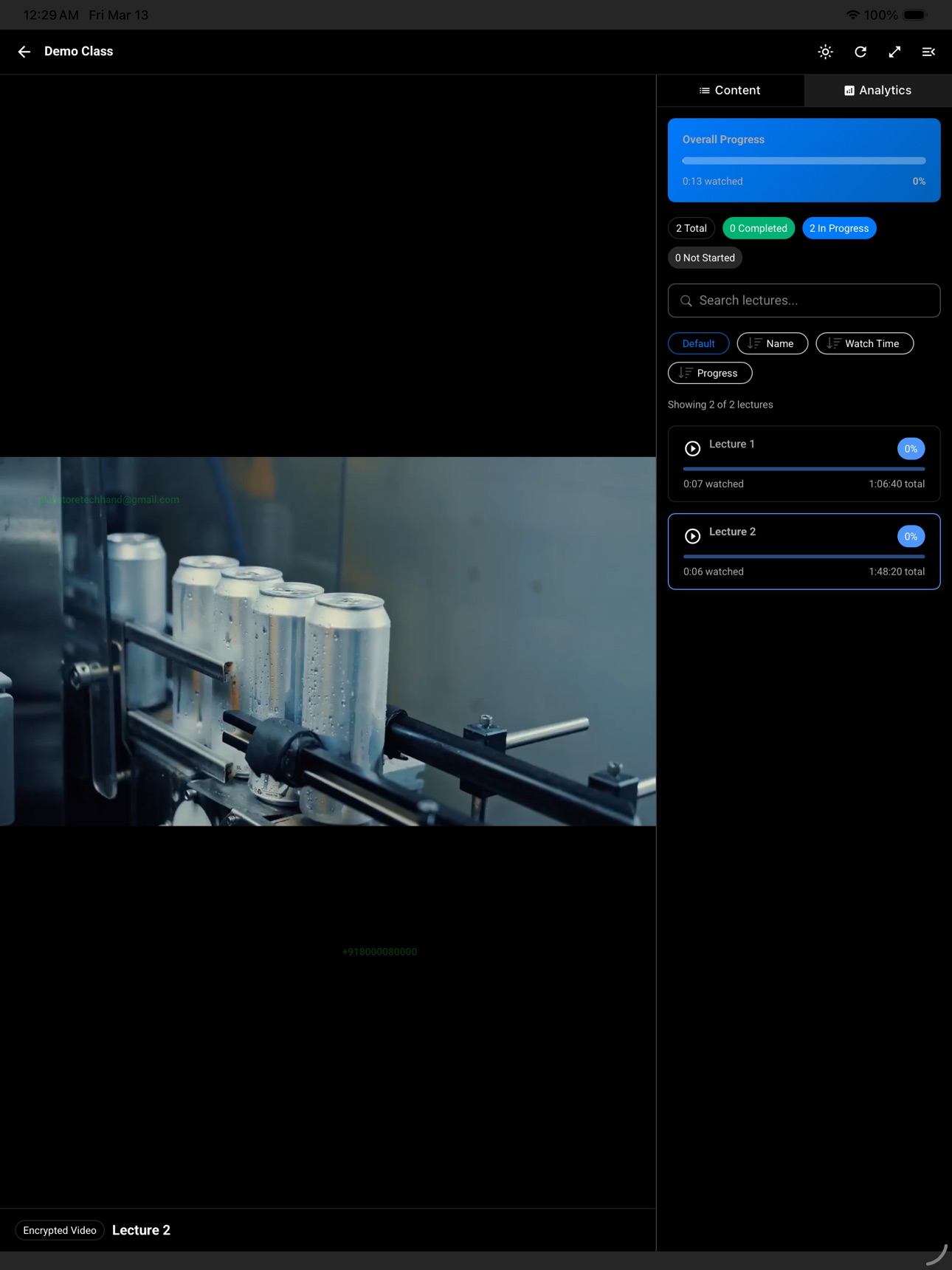Viewport: 952px width, 1270px height.
Task: Click the video player frame
Action: [x=328, y=641]
